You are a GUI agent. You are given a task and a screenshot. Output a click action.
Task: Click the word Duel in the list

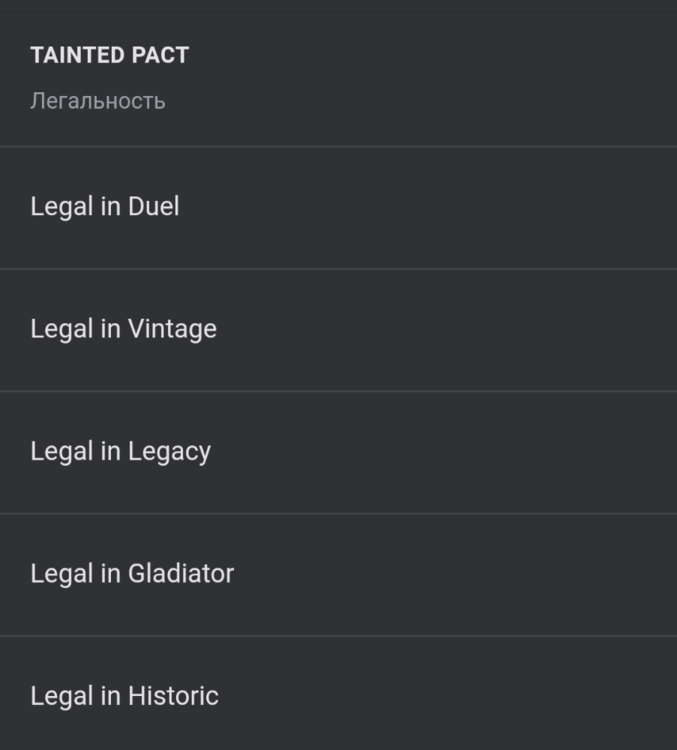coord(154,207)
